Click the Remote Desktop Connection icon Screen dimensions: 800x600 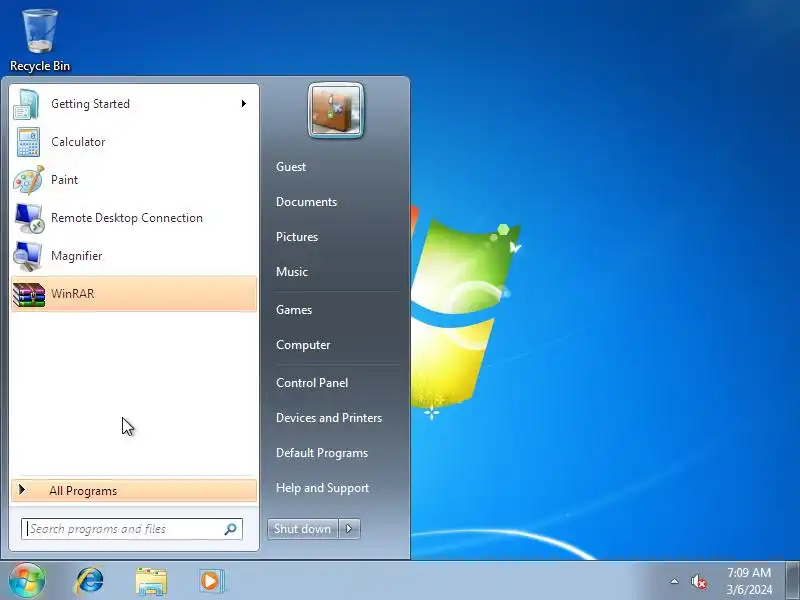click(x=29, y=218)
